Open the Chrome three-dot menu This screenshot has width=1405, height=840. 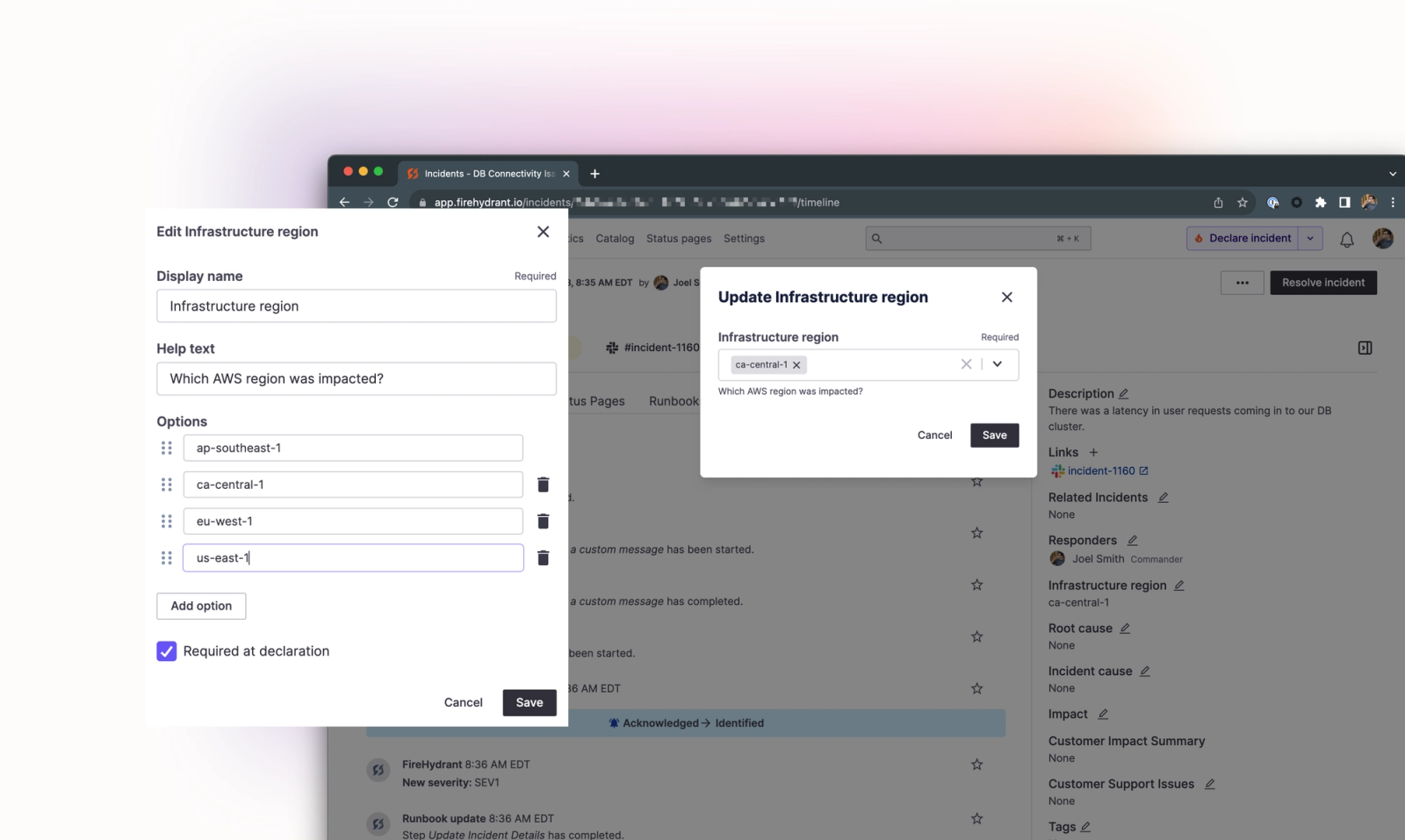tap(1393, 203)
